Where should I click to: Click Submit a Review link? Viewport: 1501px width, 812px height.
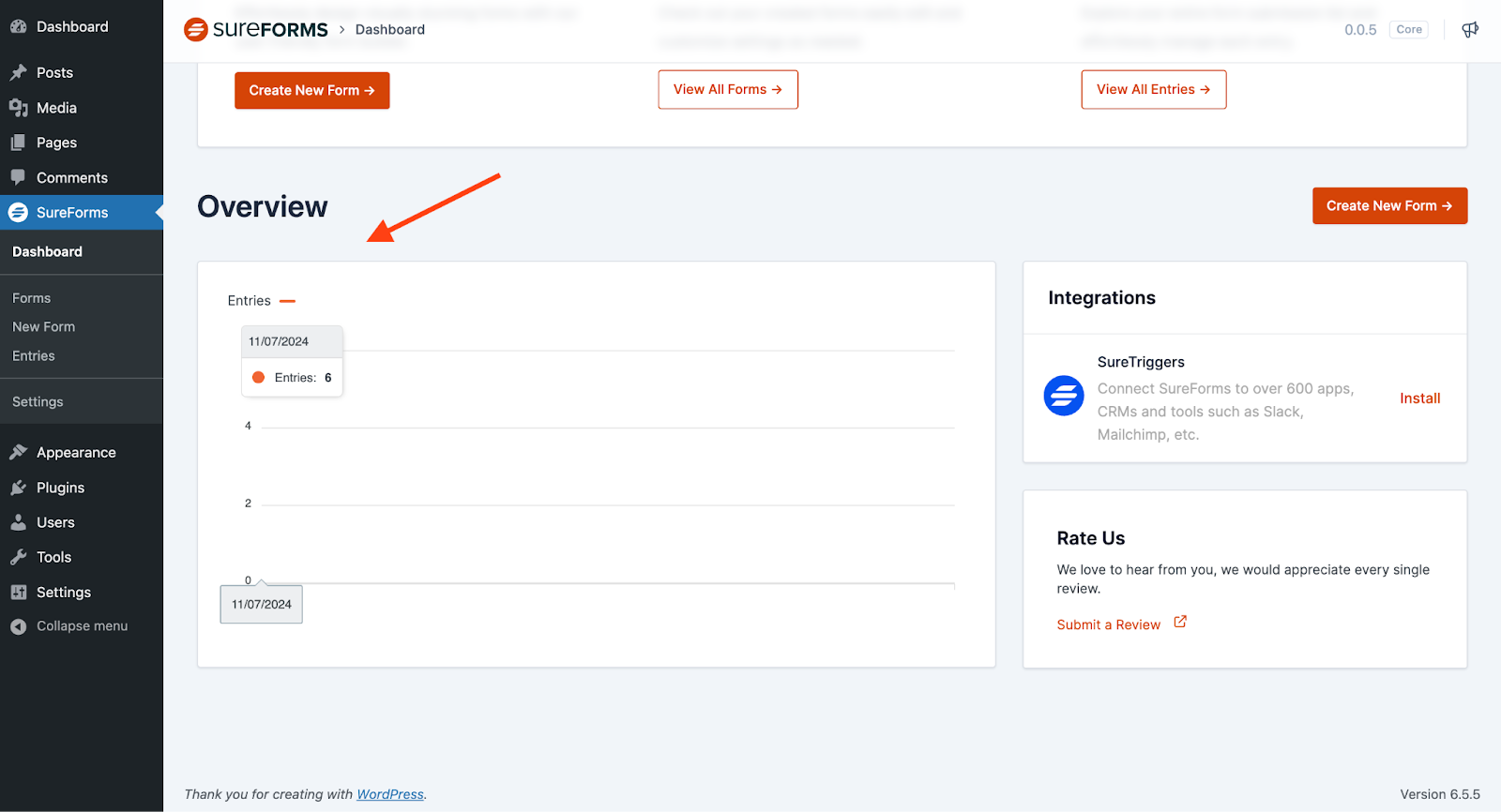1108,624
